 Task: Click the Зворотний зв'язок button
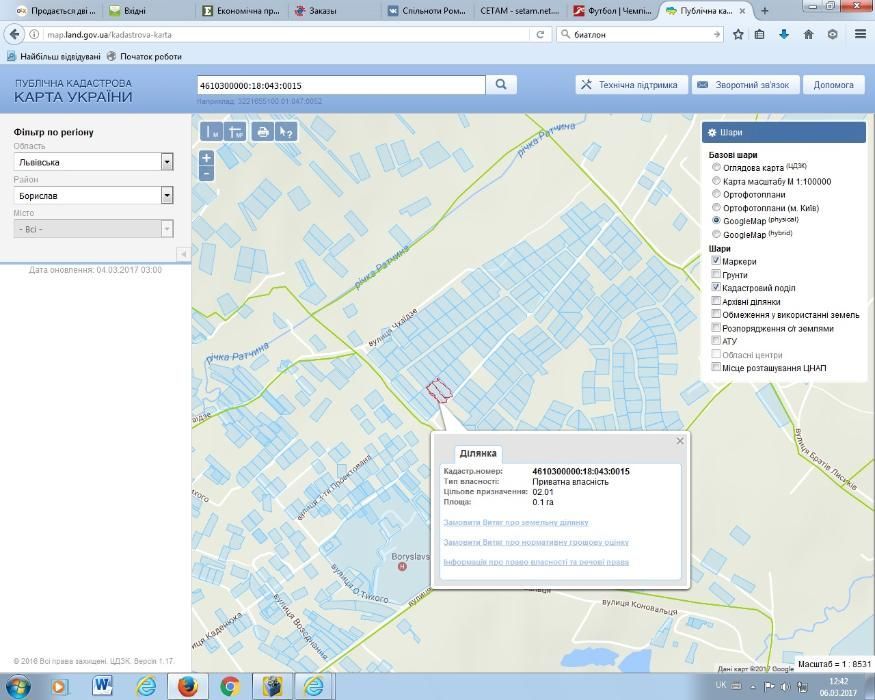tap(746, 85)
